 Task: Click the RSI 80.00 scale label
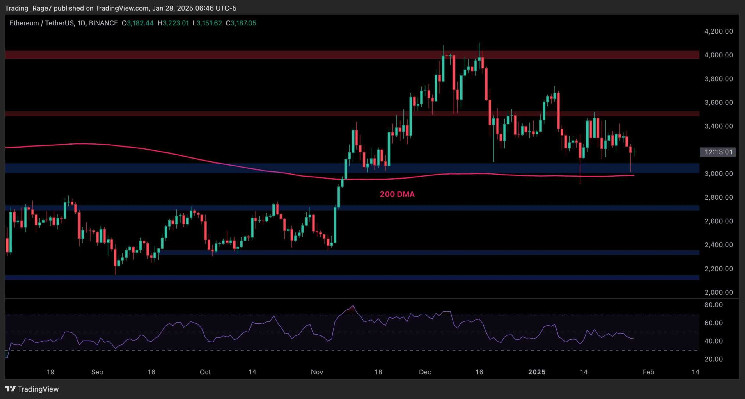point(716,304)
